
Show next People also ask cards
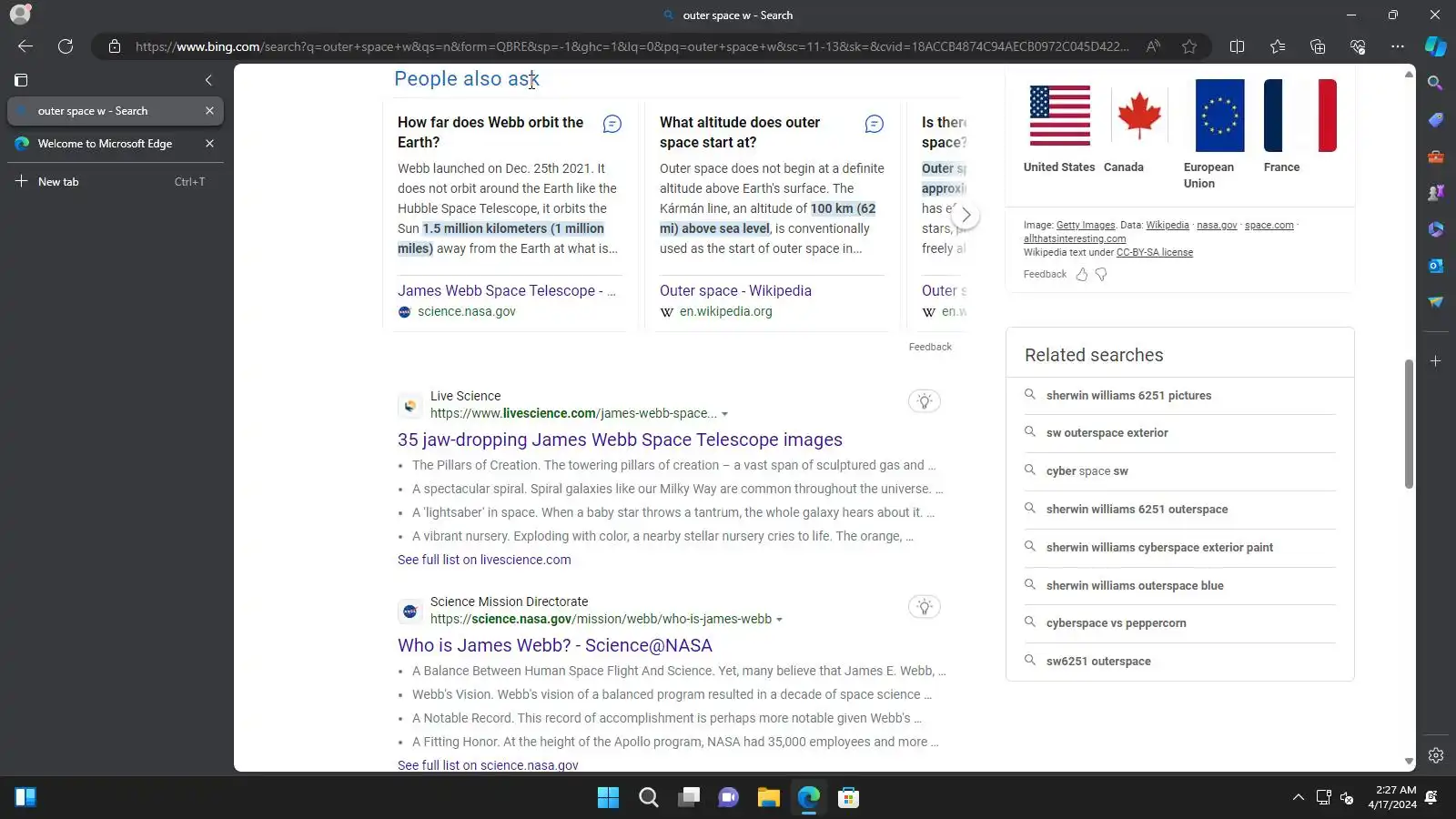point(966,216)
